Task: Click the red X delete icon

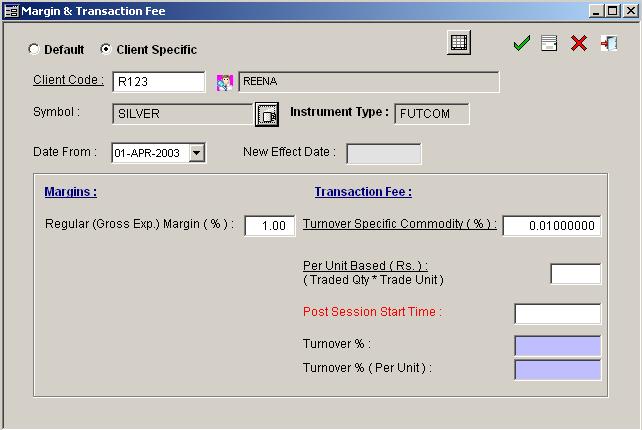Action: tap(578, 44)
